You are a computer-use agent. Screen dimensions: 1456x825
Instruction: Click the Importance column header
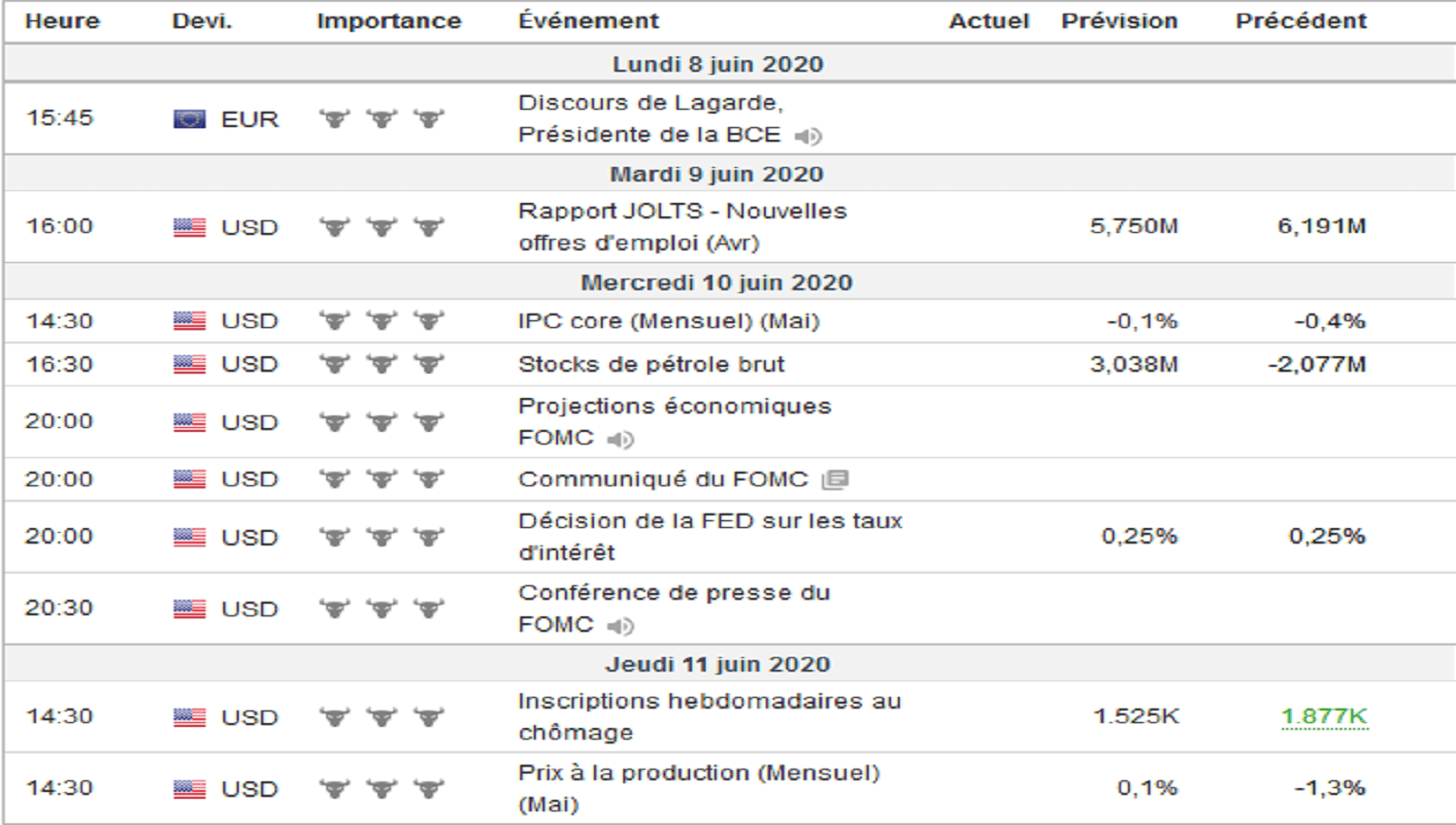coord(388,21)
